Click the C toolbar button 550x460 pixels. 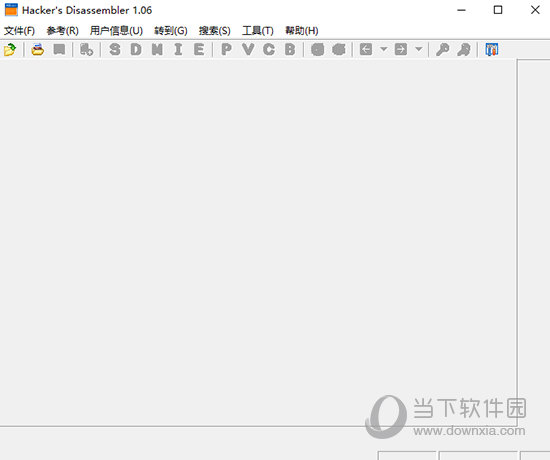269,49
